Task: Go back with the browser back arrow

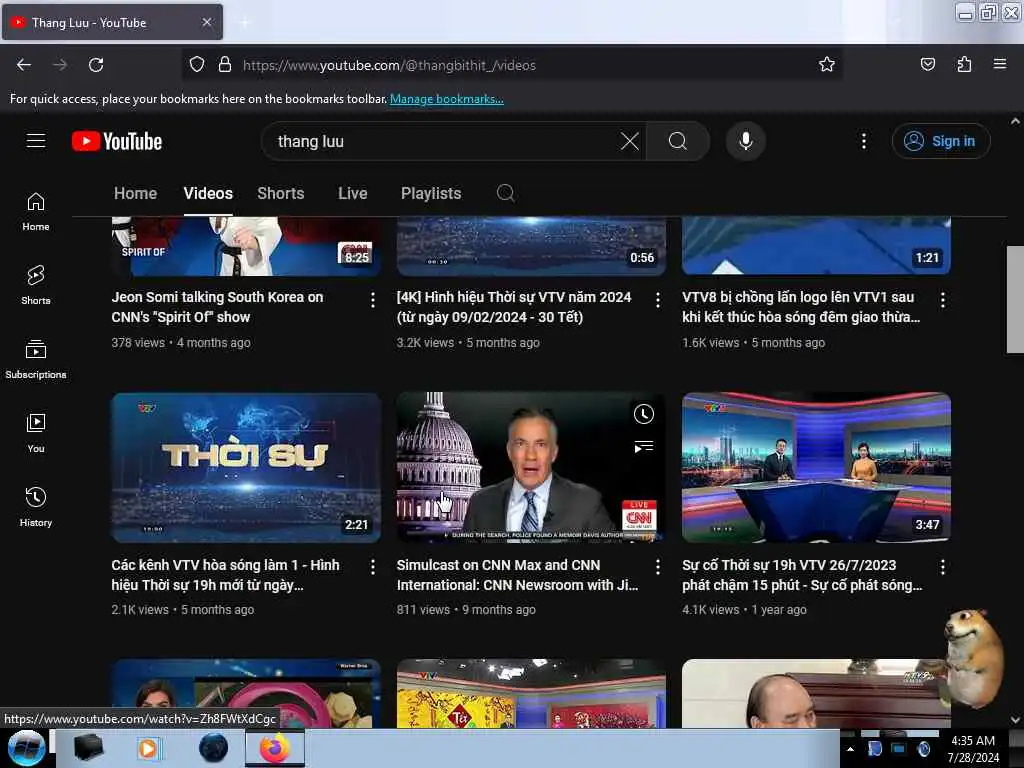Action: coord(24,65)
